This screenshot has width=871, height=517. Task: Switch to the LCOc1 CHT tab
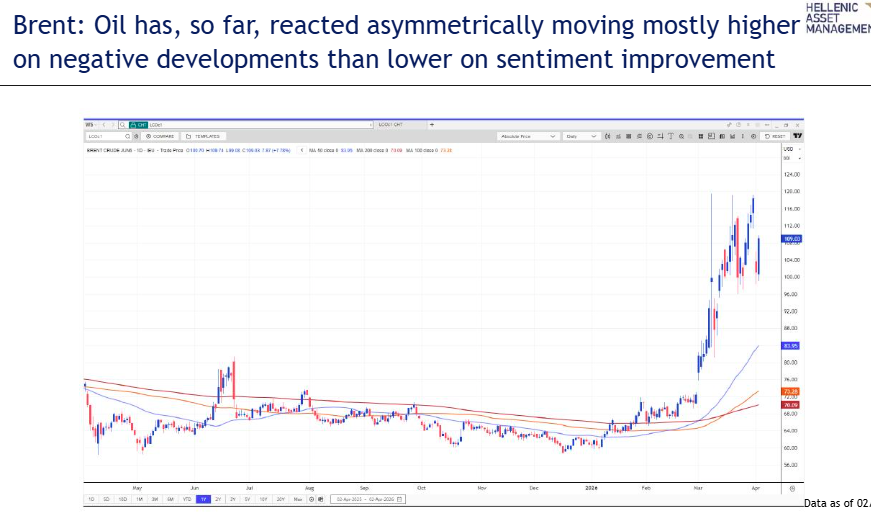click(x=390, y=125)
